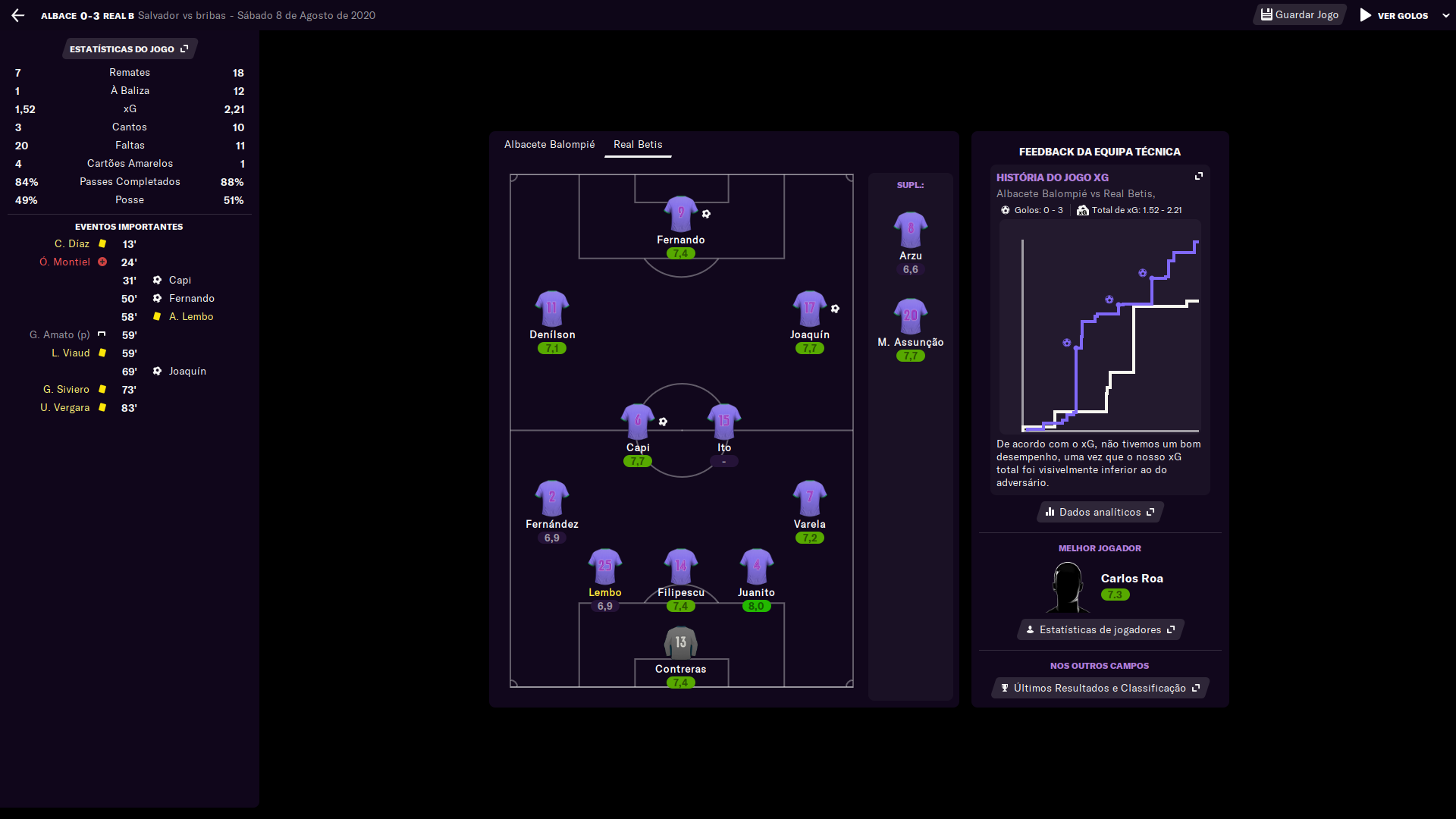This screenshot has width=1456, height=819.
Task: Click Carlos Roa's silhouette portrait
Action: click(1068, 587)
